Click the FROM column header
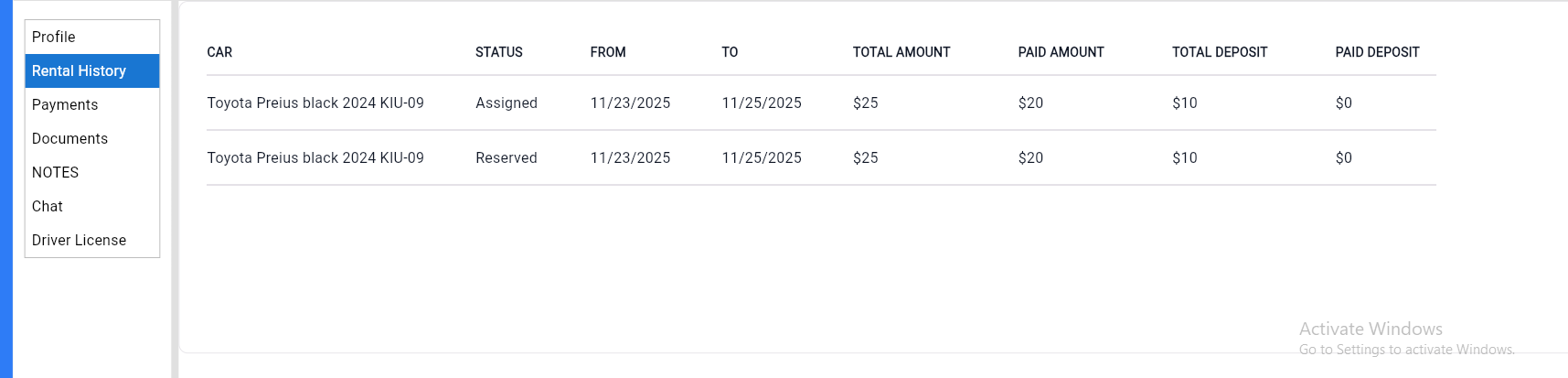1568x378 pixels. tap(608, 52)
